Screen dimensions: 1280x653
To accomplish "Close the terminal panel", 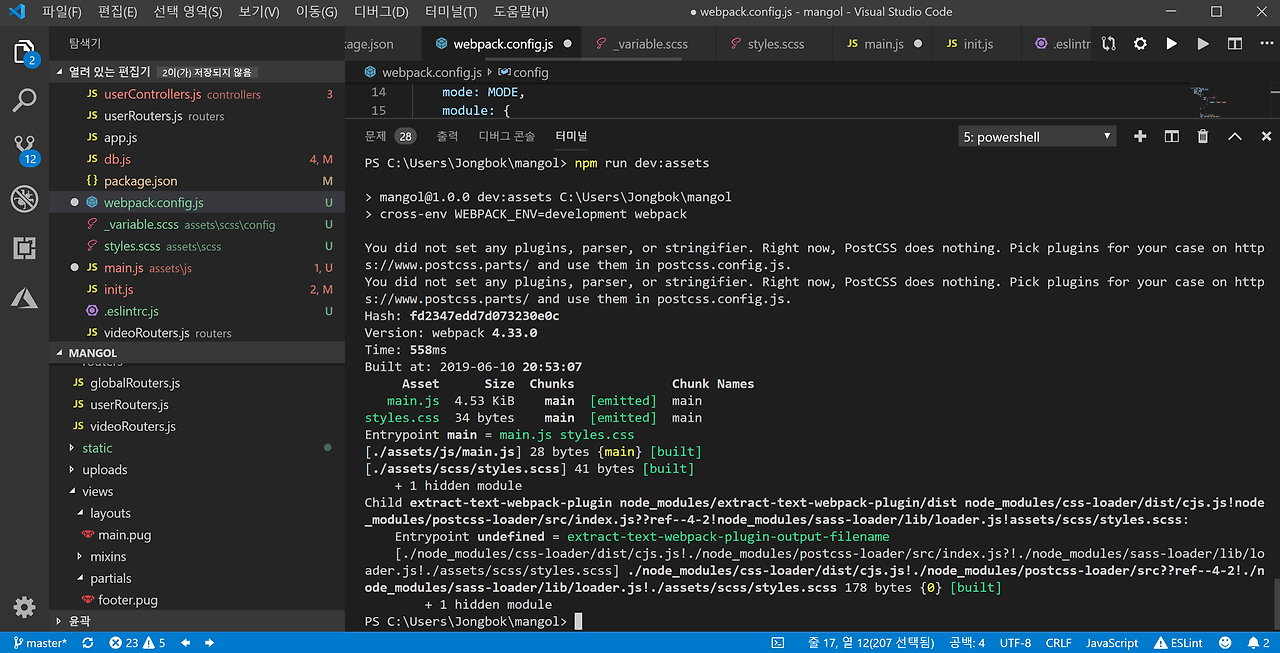I will (1266, 136).
